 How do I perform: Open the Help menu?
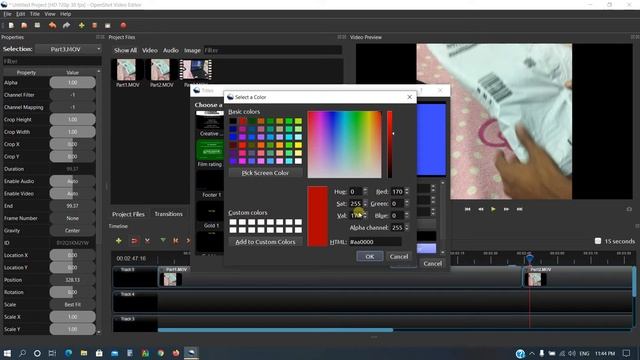65,14
